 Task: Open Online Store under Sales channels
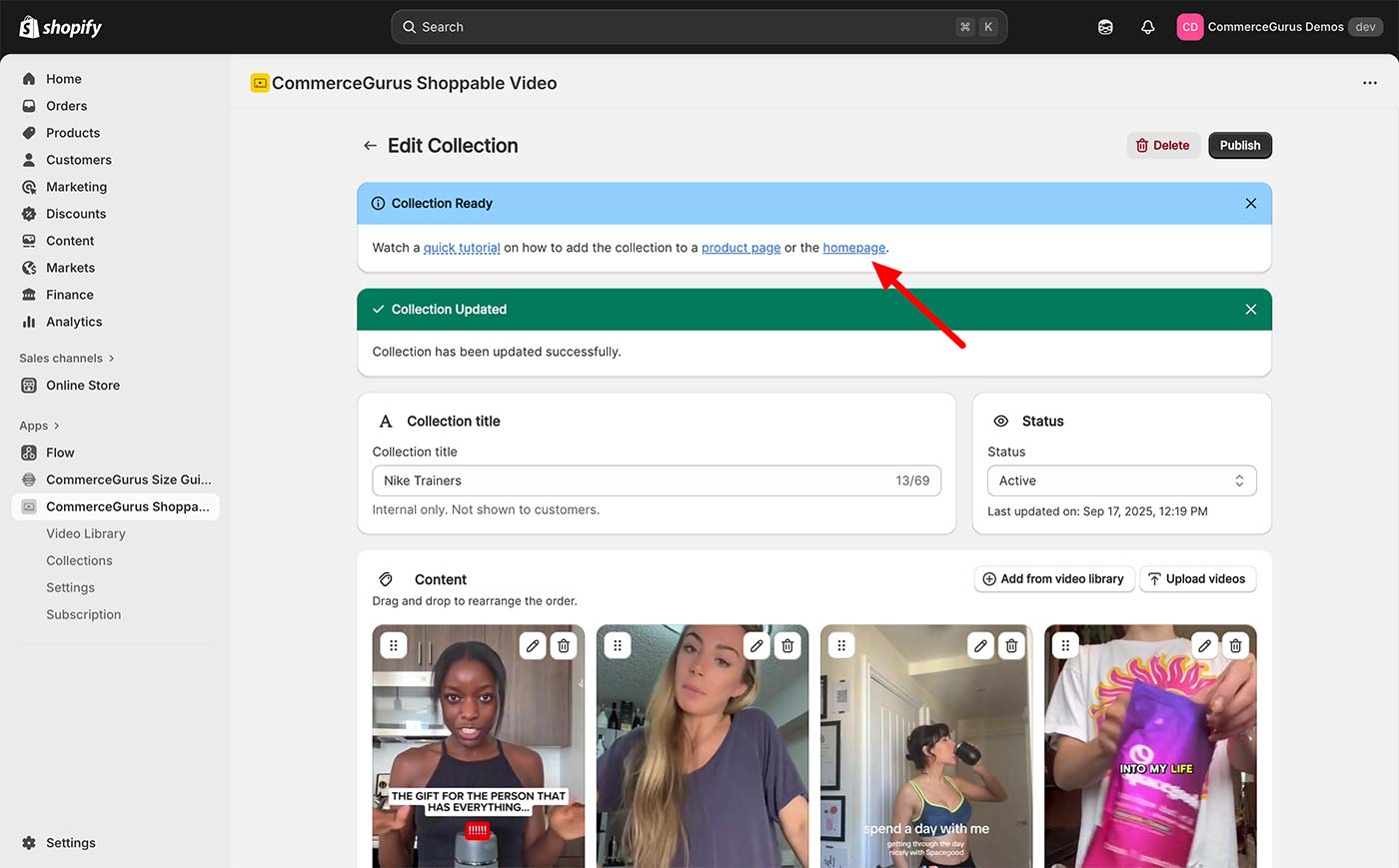pyautogui.click(x=81, y=385)
